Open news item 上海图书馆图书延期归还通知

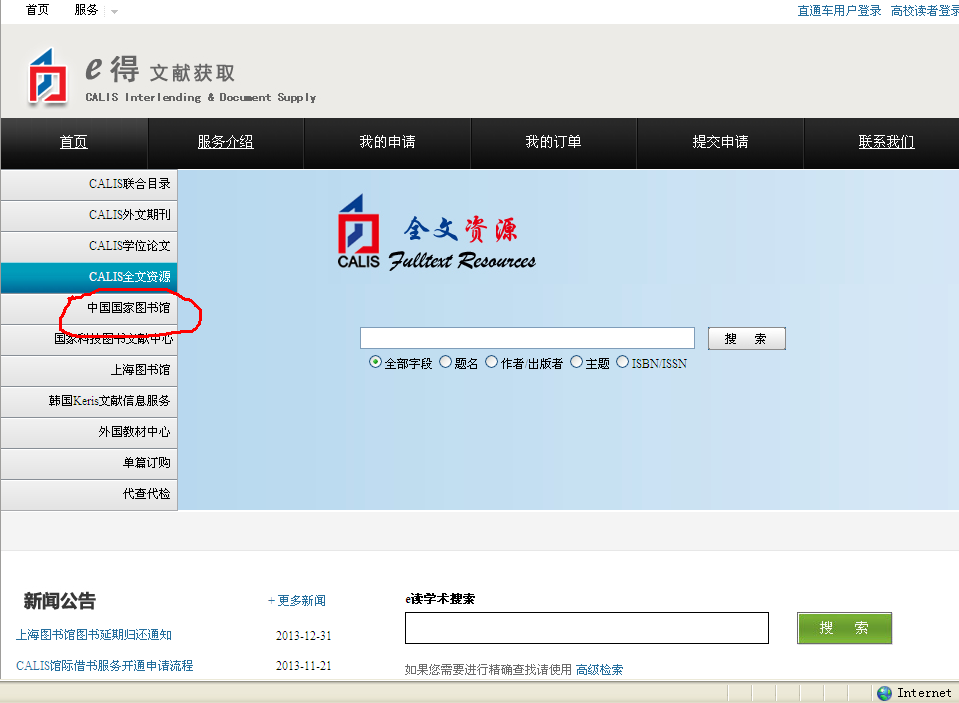click(x=94, y=634)
